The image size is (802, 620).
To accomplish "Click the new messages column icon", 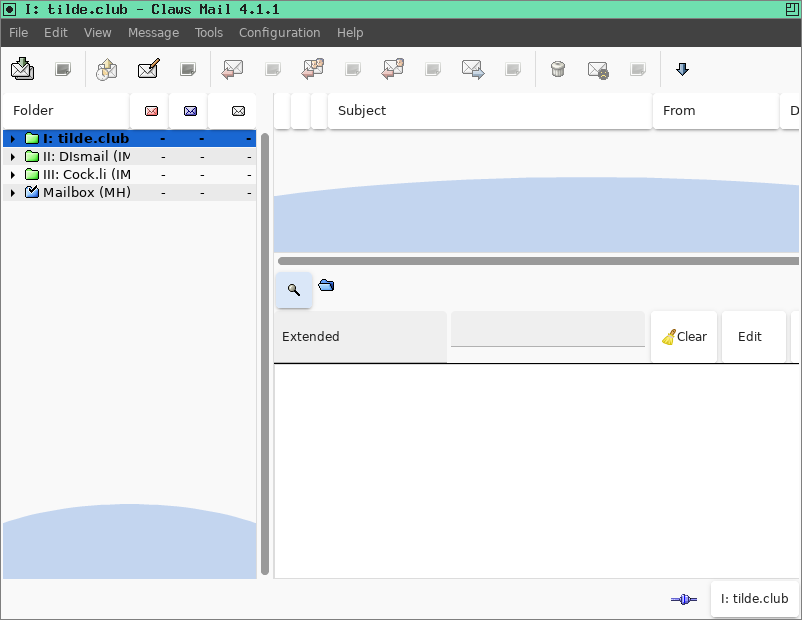I will [x=151, y=111].
